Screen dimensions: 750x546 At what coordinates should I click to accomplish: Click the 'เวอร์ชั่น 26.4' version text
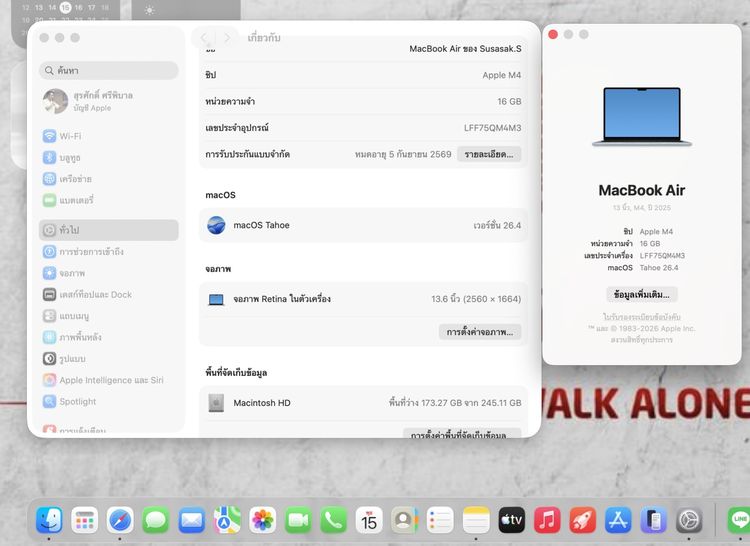click(x=497, y=225)
